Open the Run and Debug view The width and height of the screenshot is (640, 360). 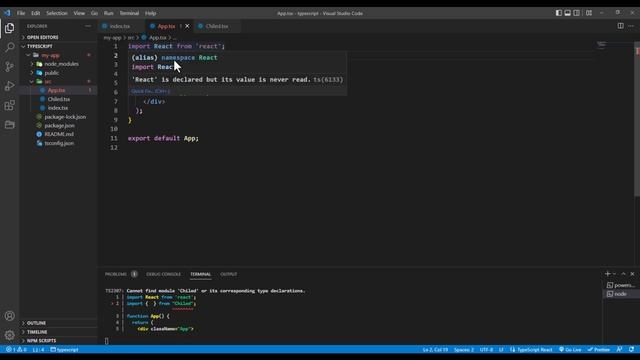[x=9, y=86]
